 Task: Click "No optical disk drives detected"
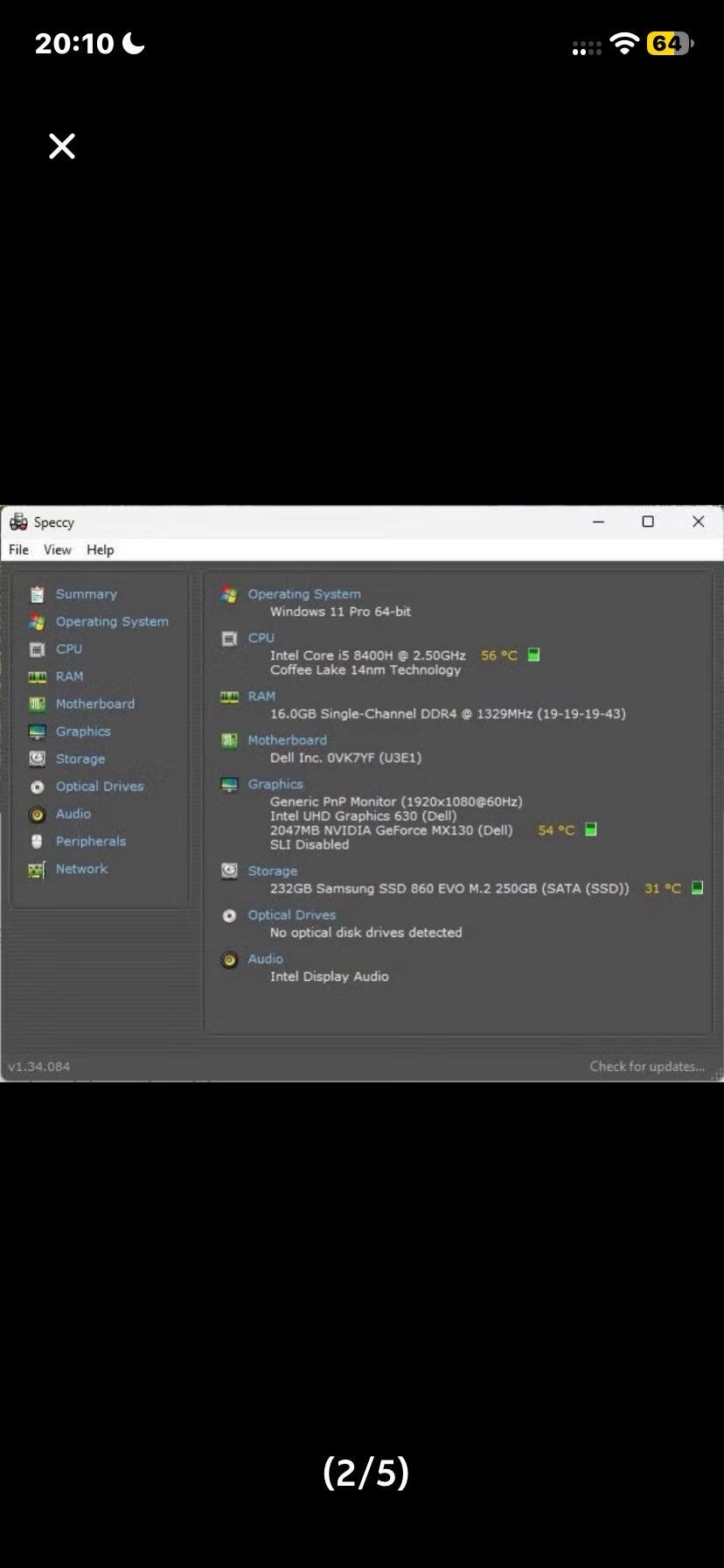click(x=365, y=932)
